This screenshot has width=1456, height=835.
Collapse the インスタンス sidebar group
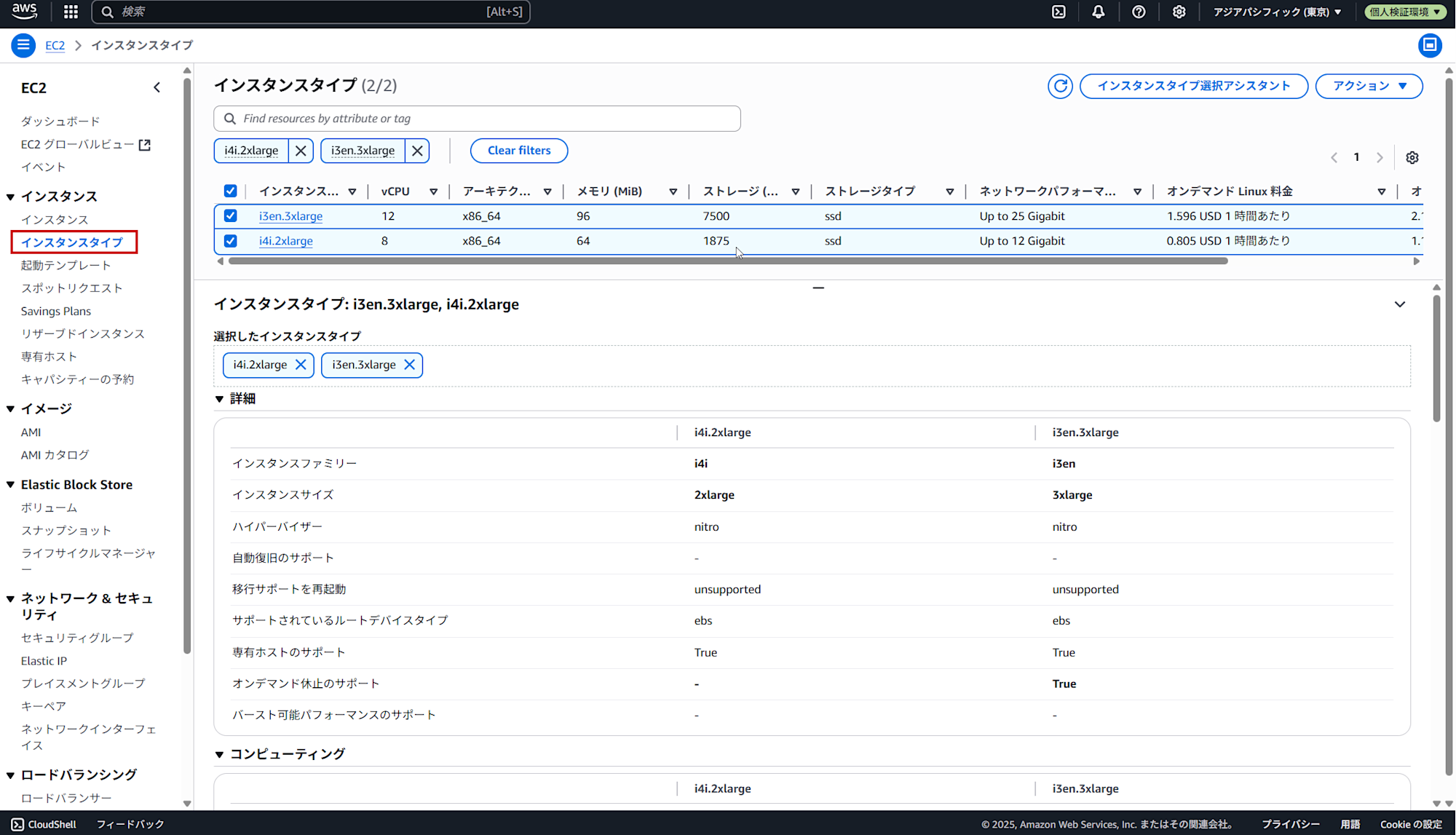tap(11, 197)
